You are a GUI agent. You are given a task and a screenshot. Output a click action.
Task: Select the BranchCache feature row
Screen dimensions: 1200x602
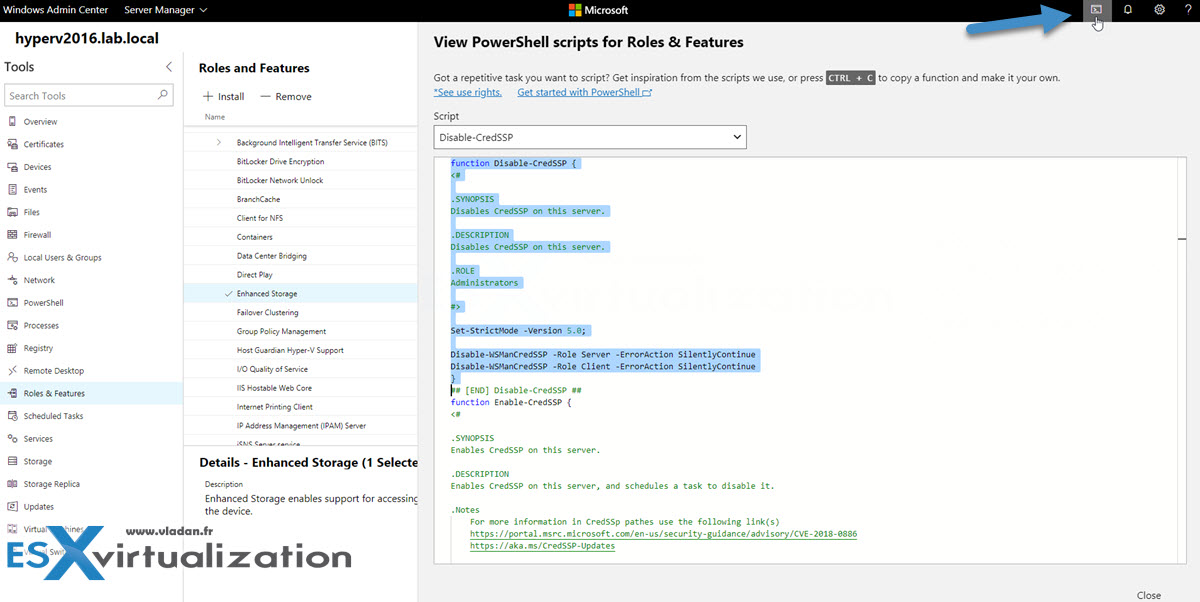click(300, 200)
